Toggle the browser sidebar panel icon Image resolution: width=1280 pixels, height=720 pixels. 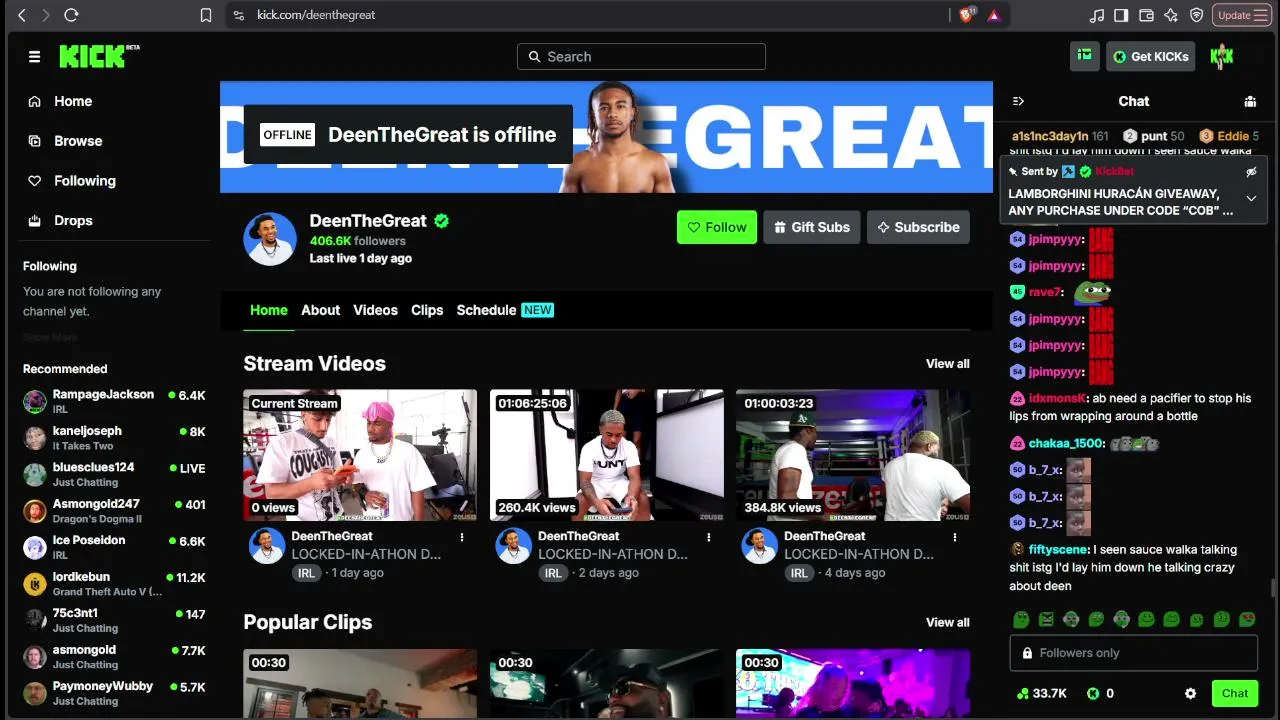[x=1121, y=15]
